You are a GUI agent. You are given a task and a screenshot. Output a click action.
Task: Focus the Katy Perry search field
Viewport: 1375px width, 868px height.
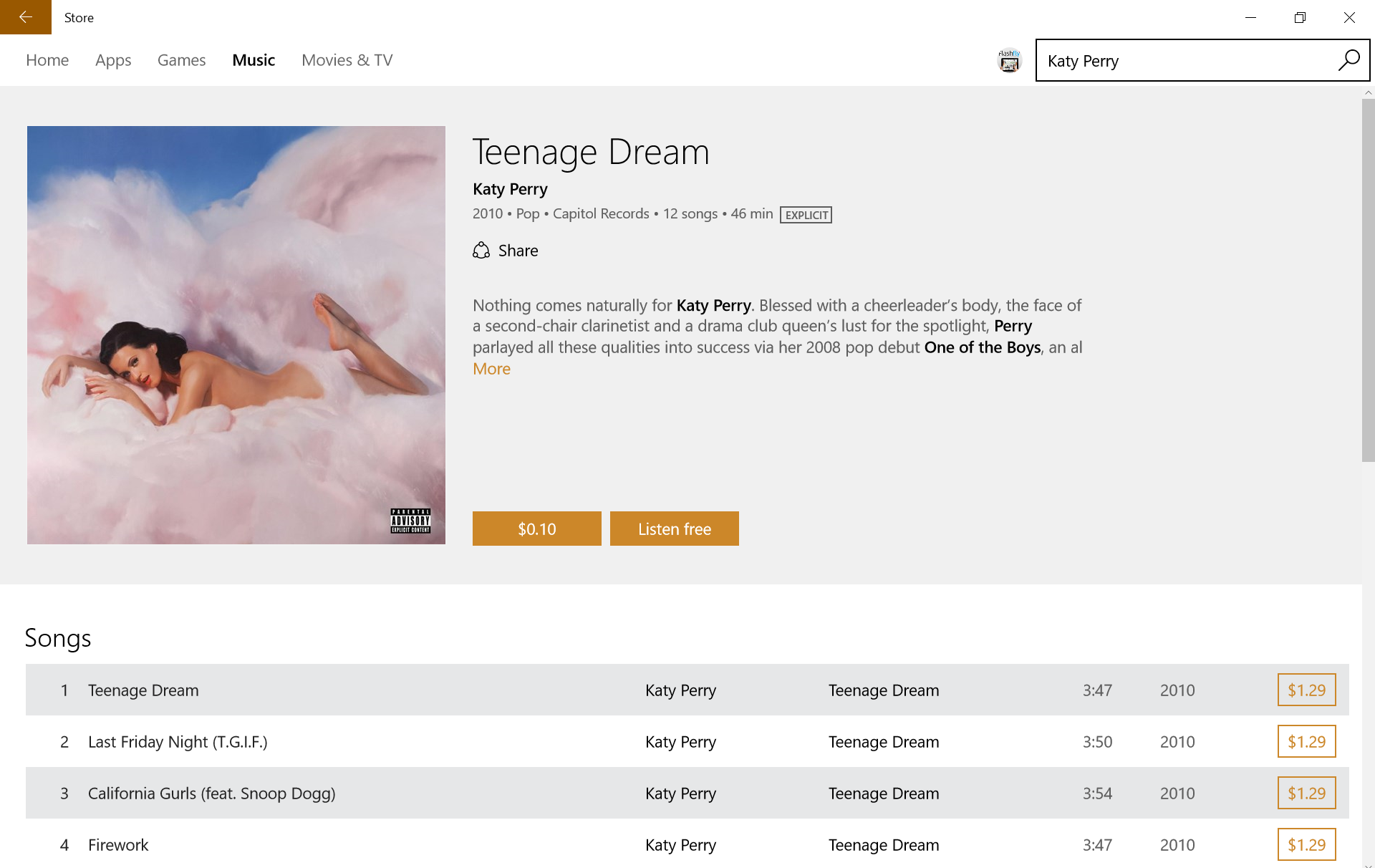[x=1182, y=61]
